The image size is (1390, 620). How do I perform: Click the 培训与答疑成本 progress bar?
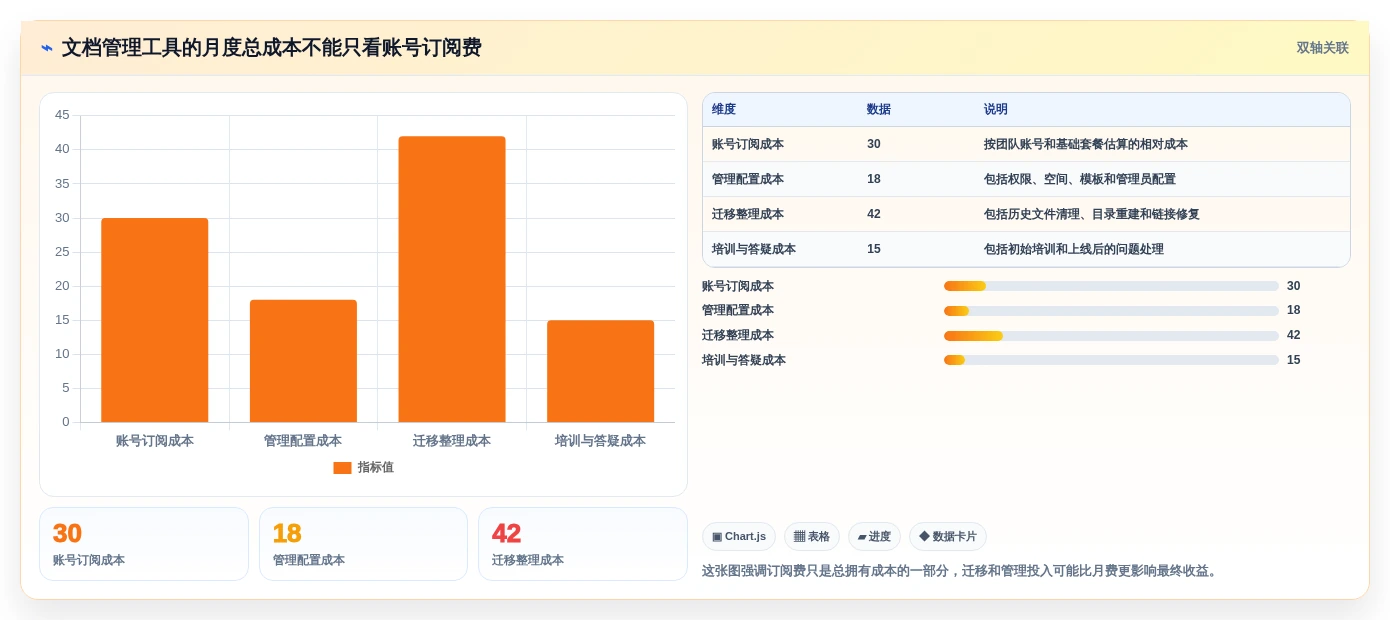pos(1111,360)
